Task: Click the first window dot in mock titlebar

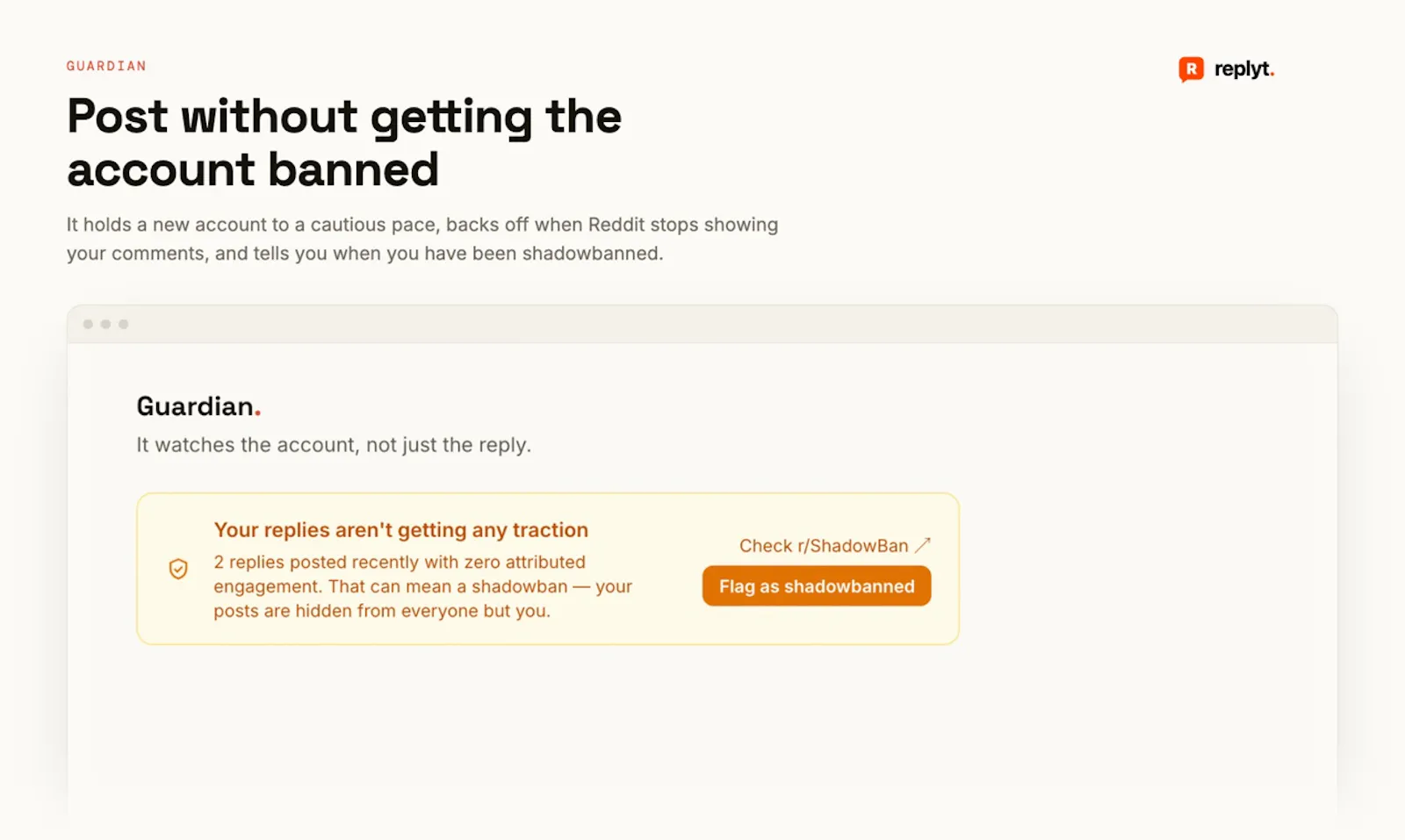Action: 88,324
